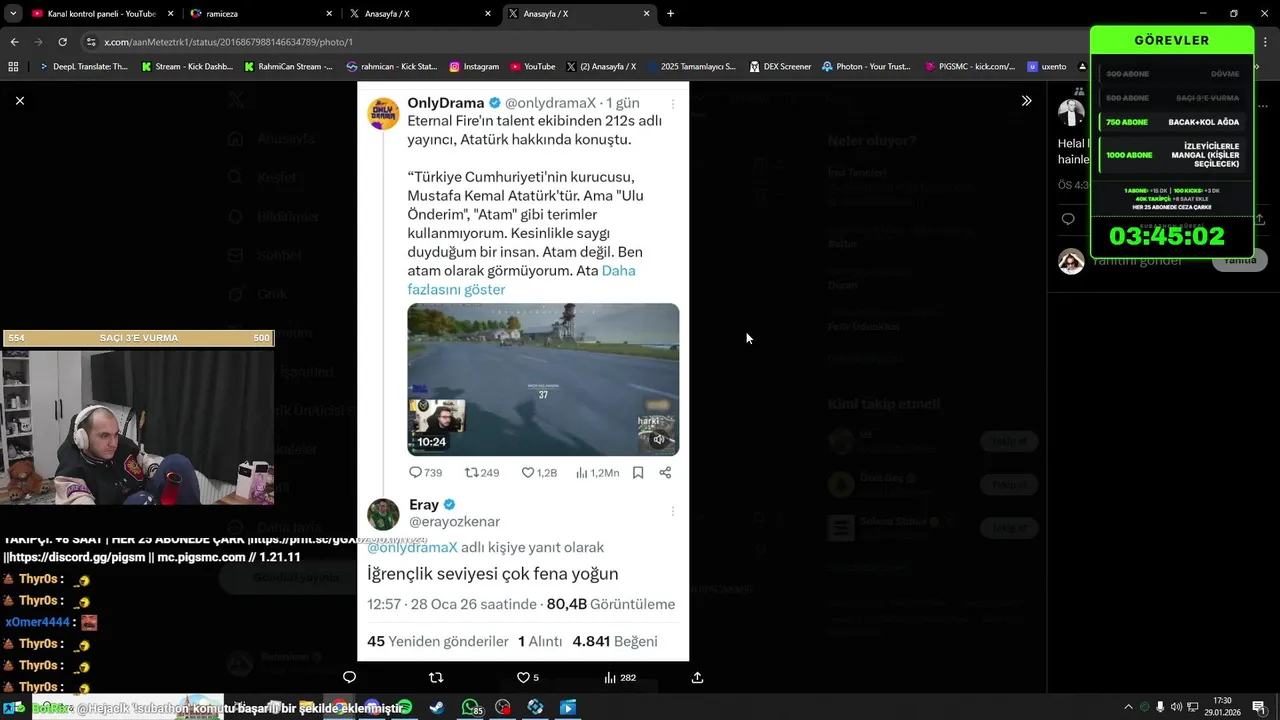Open the volume control in system tray
Image resolution: width=1280 pixels, height=720 pixels.
[1176, 707]
